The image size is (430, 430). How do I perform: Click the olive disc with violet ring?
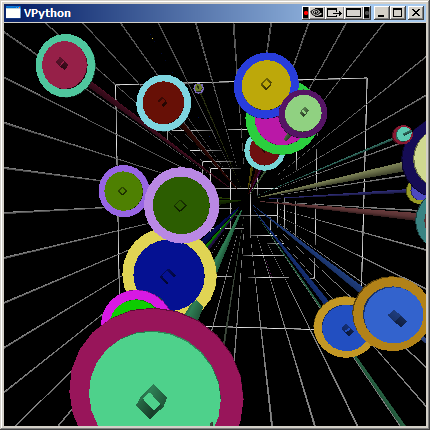123,191
